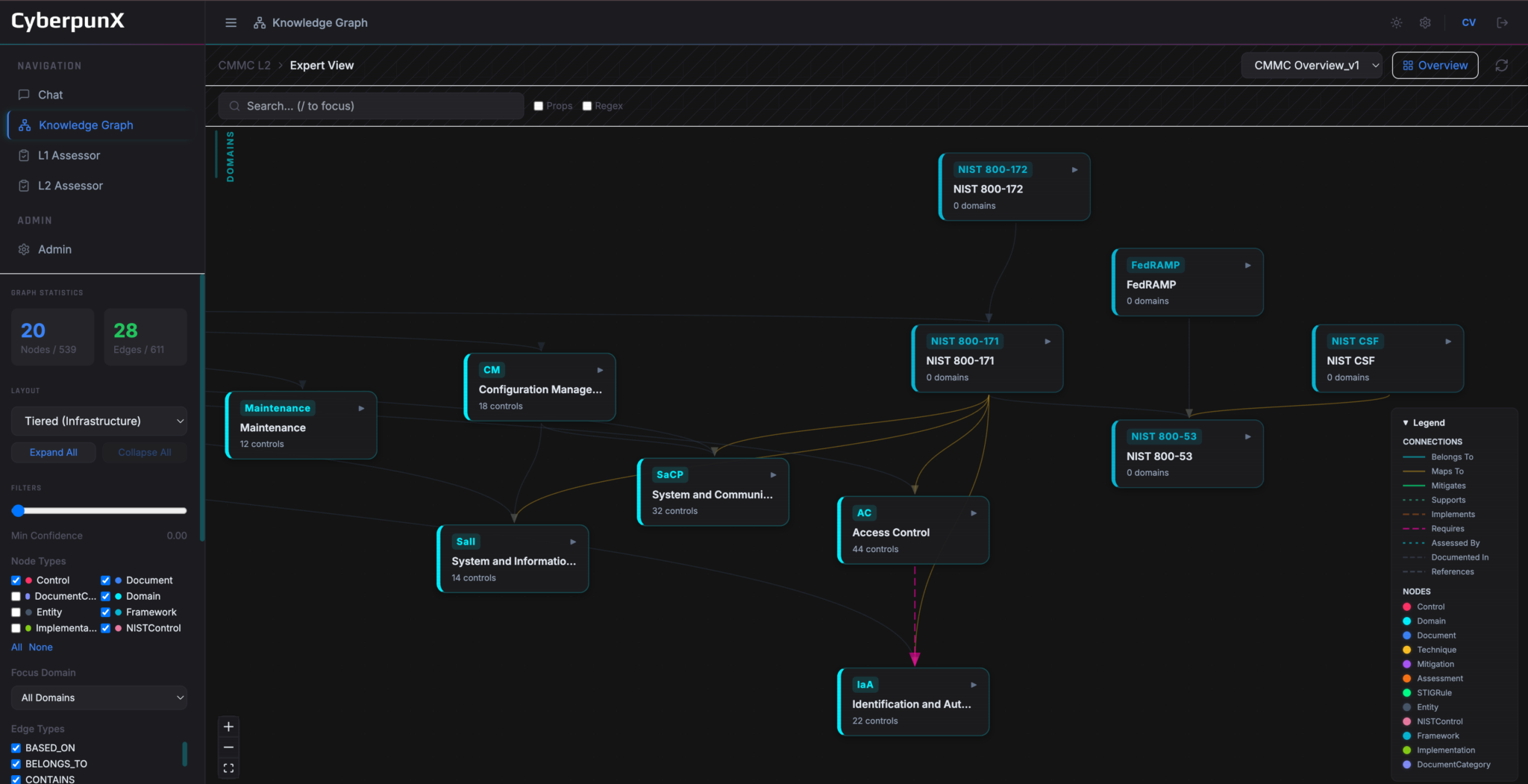
Task: Click the Expand All button
Action: pyautogui.click(x=53, y=453)
